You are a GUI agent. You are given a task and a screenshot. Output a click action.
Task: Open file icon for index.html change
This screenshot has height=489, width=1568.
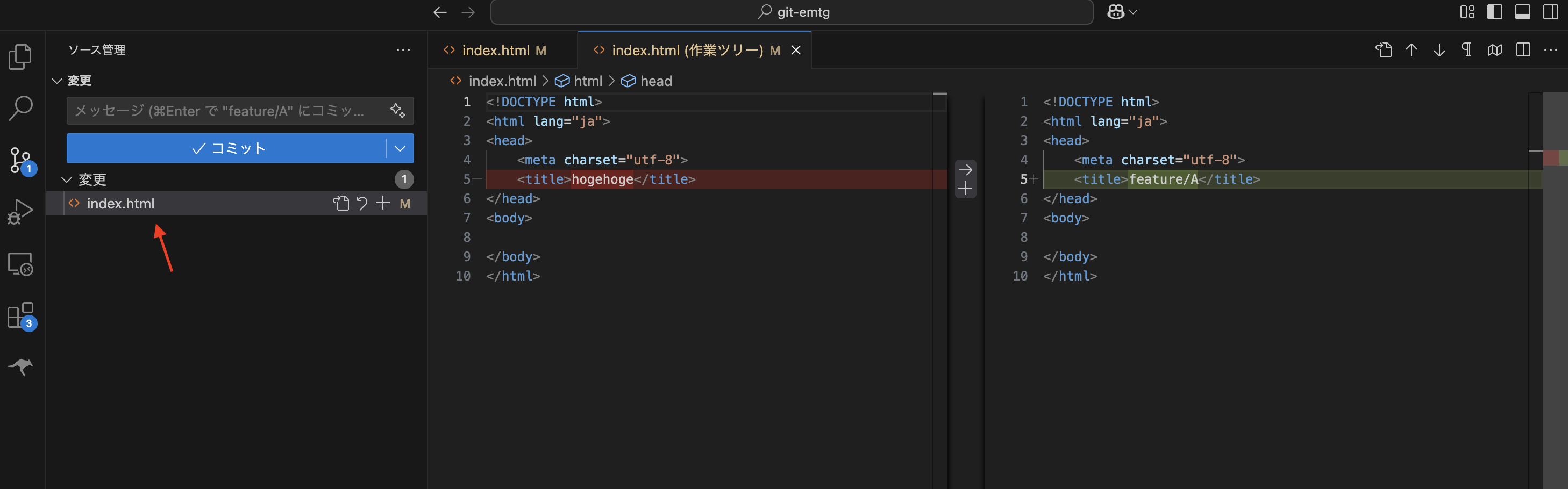[x=341, y=203]
